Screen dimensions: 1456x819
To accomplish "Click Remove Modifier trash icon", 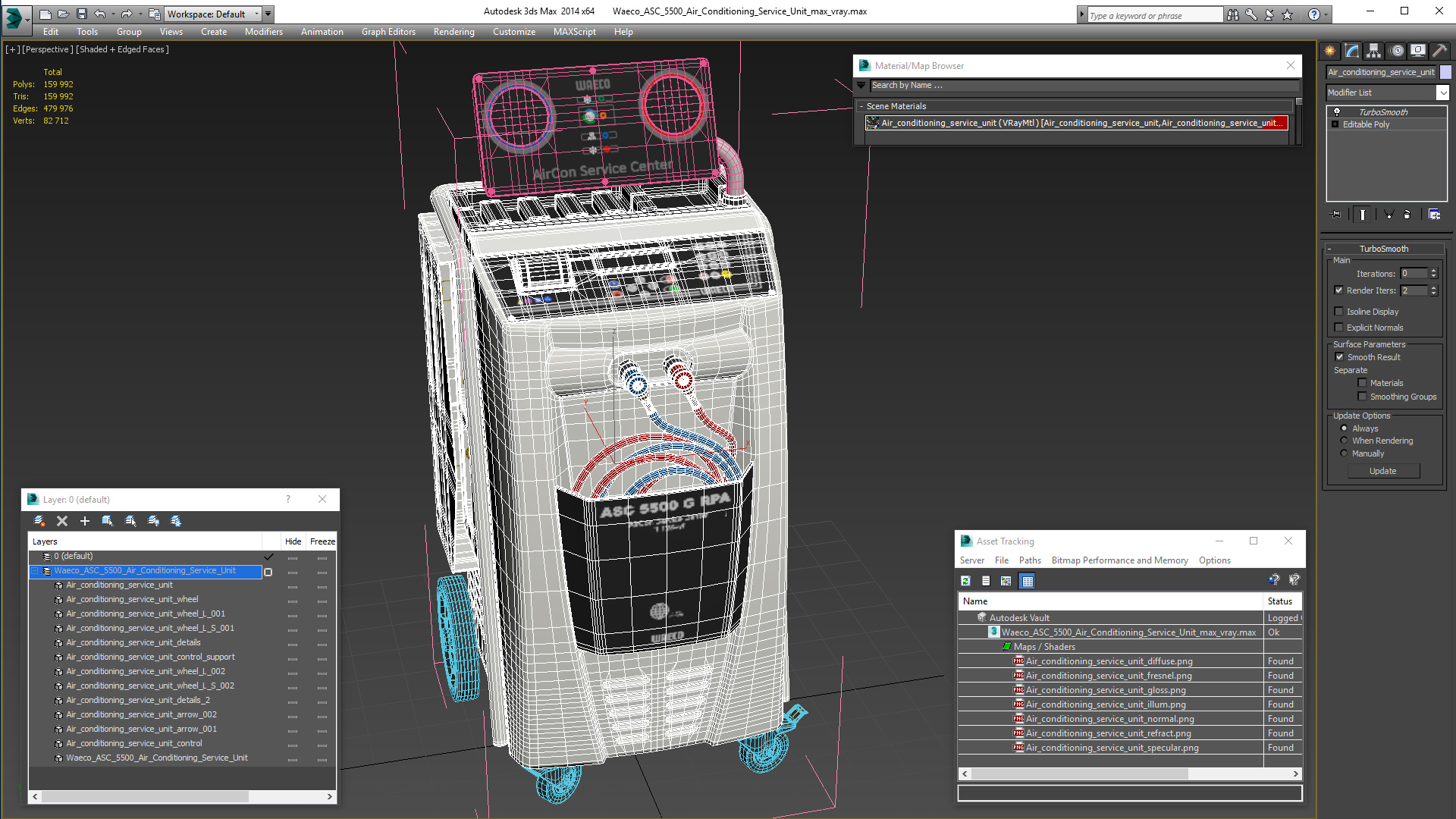I will click(x=1407, y=215).
